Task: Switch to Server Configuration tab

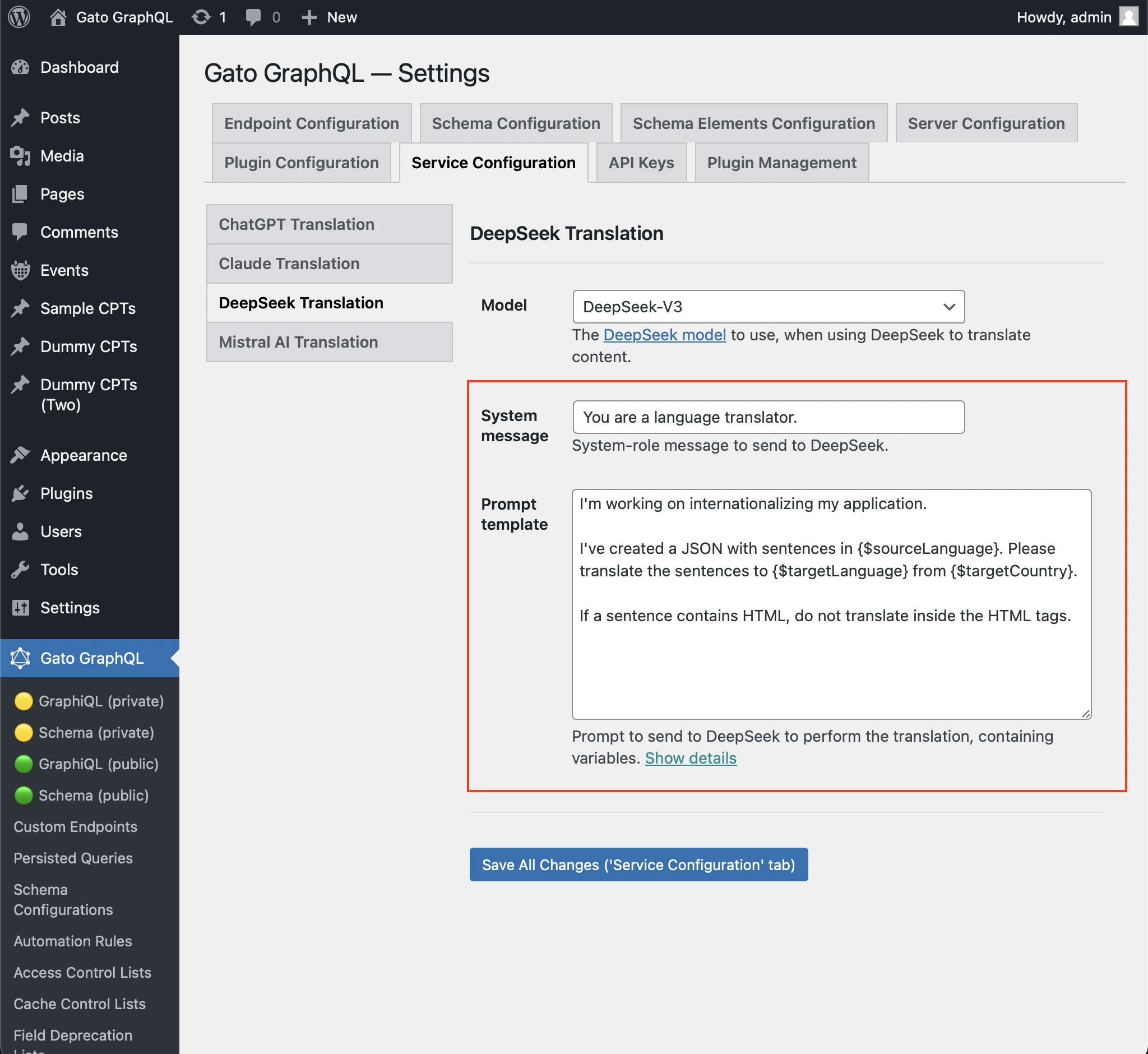Action: (986, 123)
